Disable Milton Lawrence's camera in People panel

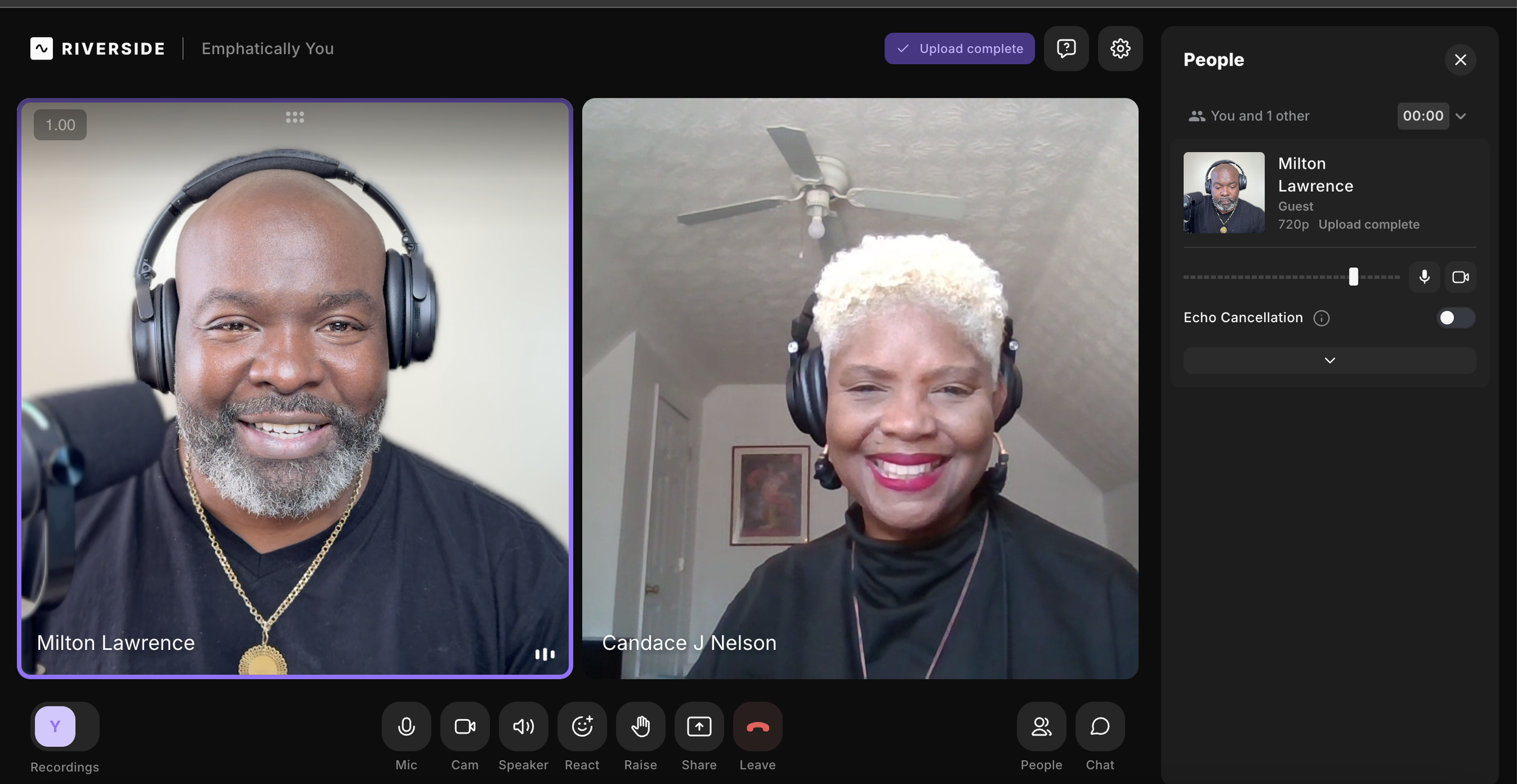coord(1460,277)
